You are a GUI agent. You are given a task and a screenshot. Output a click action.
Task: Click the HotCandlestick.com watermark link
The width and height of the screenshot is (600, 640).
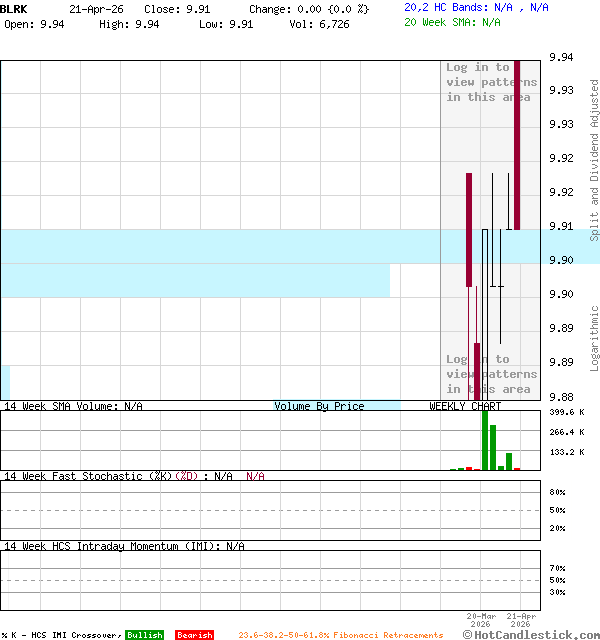pos(532,634)
